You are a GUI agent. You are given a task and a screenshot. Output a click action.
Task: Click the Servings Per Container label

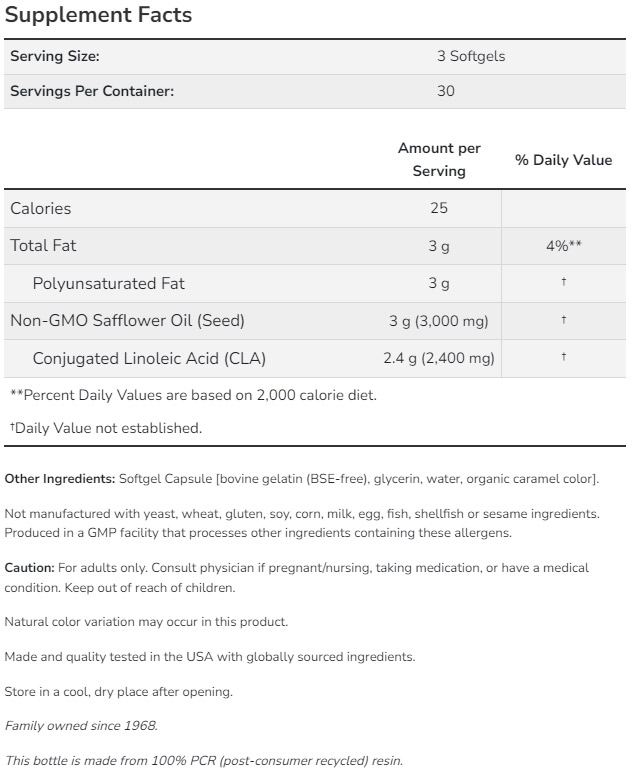pyautogui.click(x=92, y=91)
